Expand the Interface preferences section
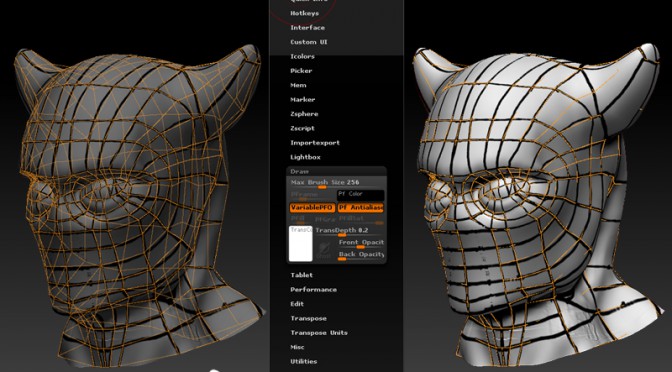This screenshot has width=672, height=372. pos(307,27)
